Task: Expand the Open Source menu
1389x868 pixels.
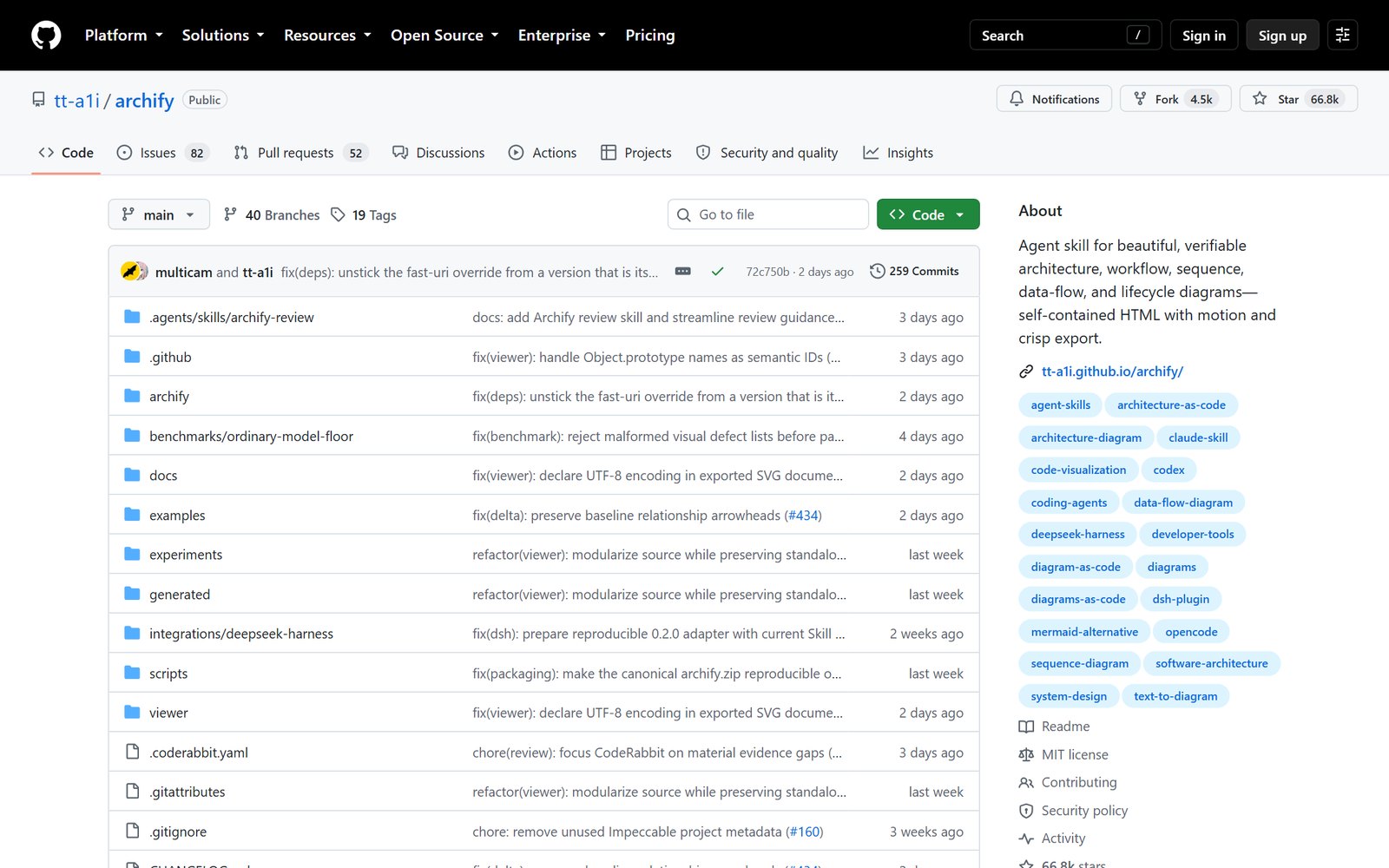Action: click(444, 36)
